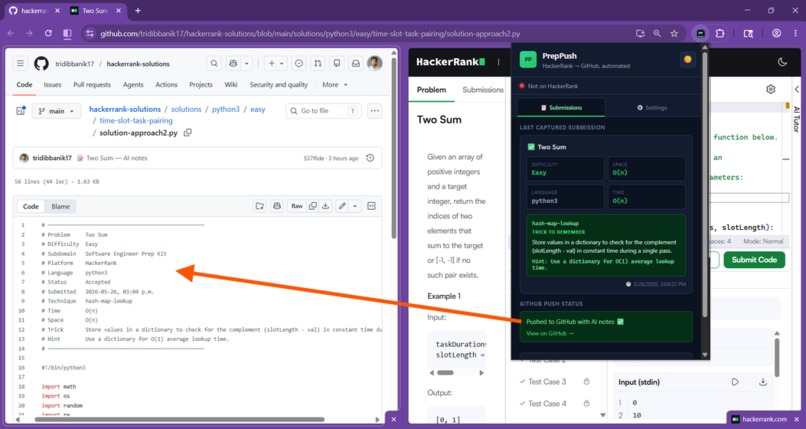Toggle the file tree side panel icon

[x=21, y=110]
